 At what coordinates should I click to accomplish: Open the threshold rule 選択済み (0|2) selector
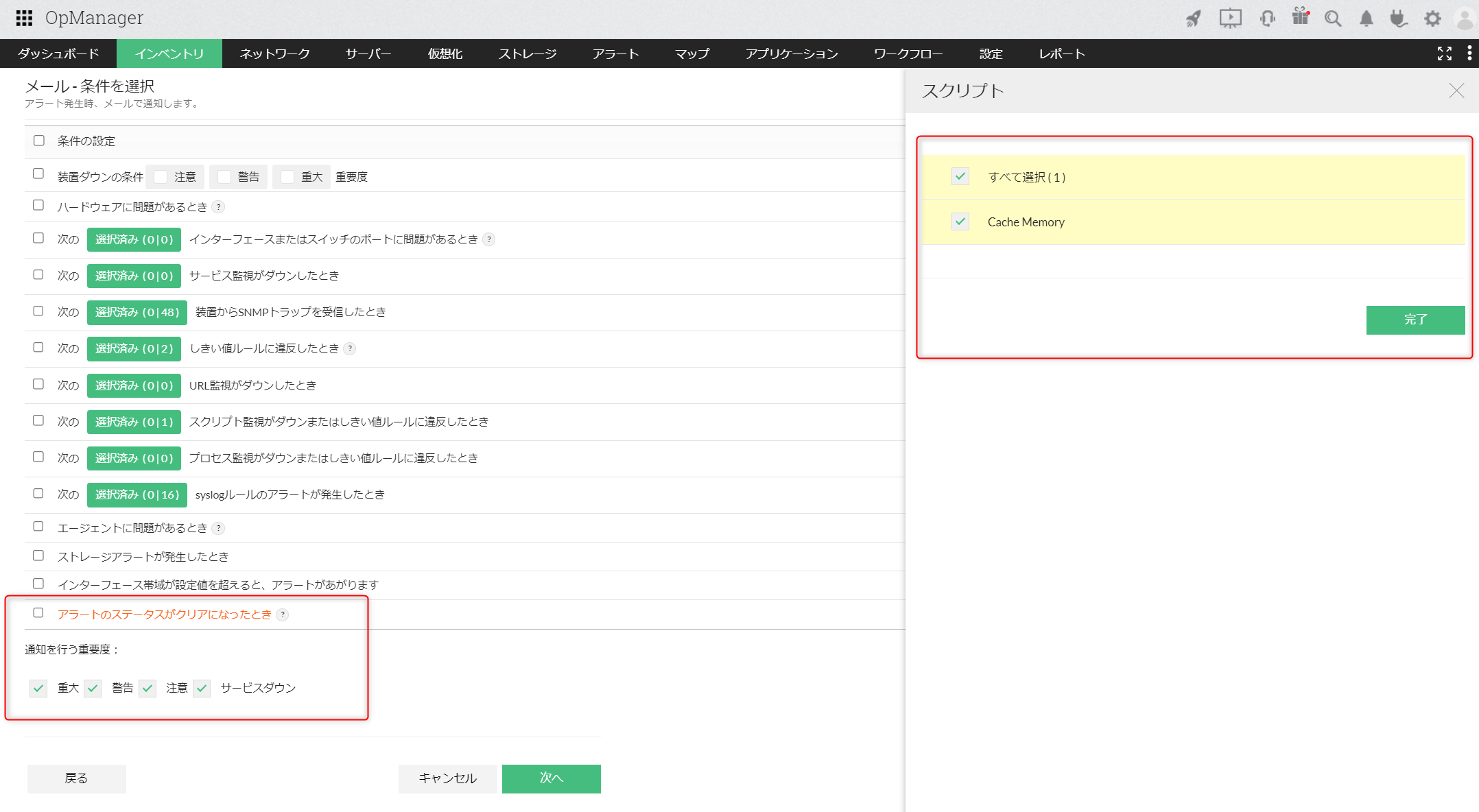(134, 348)
